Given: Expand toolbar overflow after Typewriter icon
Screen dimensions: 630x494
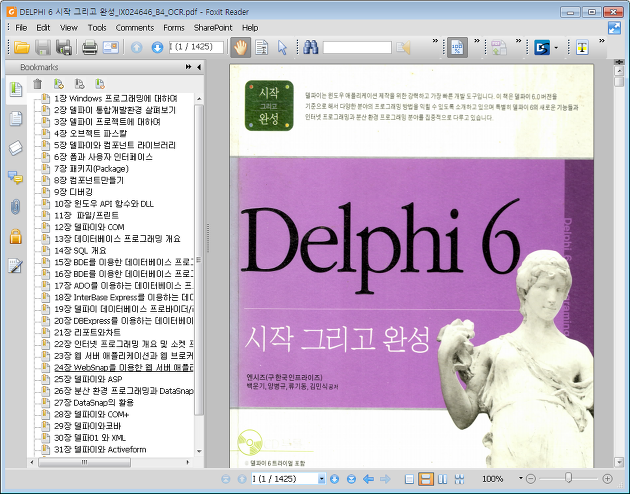Looking at the screenshot, I should [x=601, y=41].
